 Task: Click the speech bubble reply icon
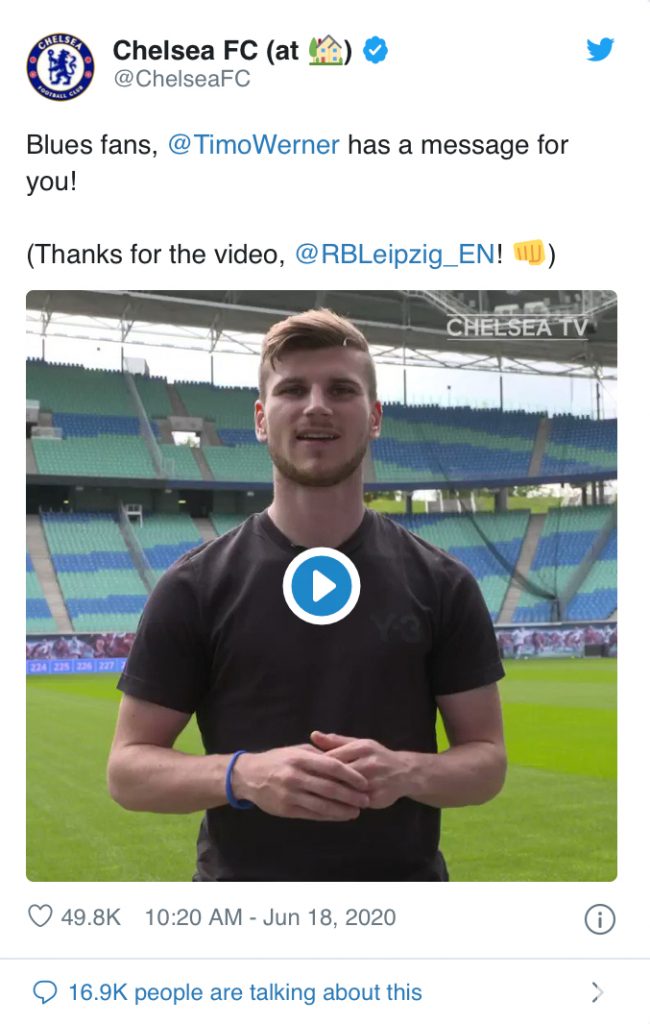pos(45,993)
